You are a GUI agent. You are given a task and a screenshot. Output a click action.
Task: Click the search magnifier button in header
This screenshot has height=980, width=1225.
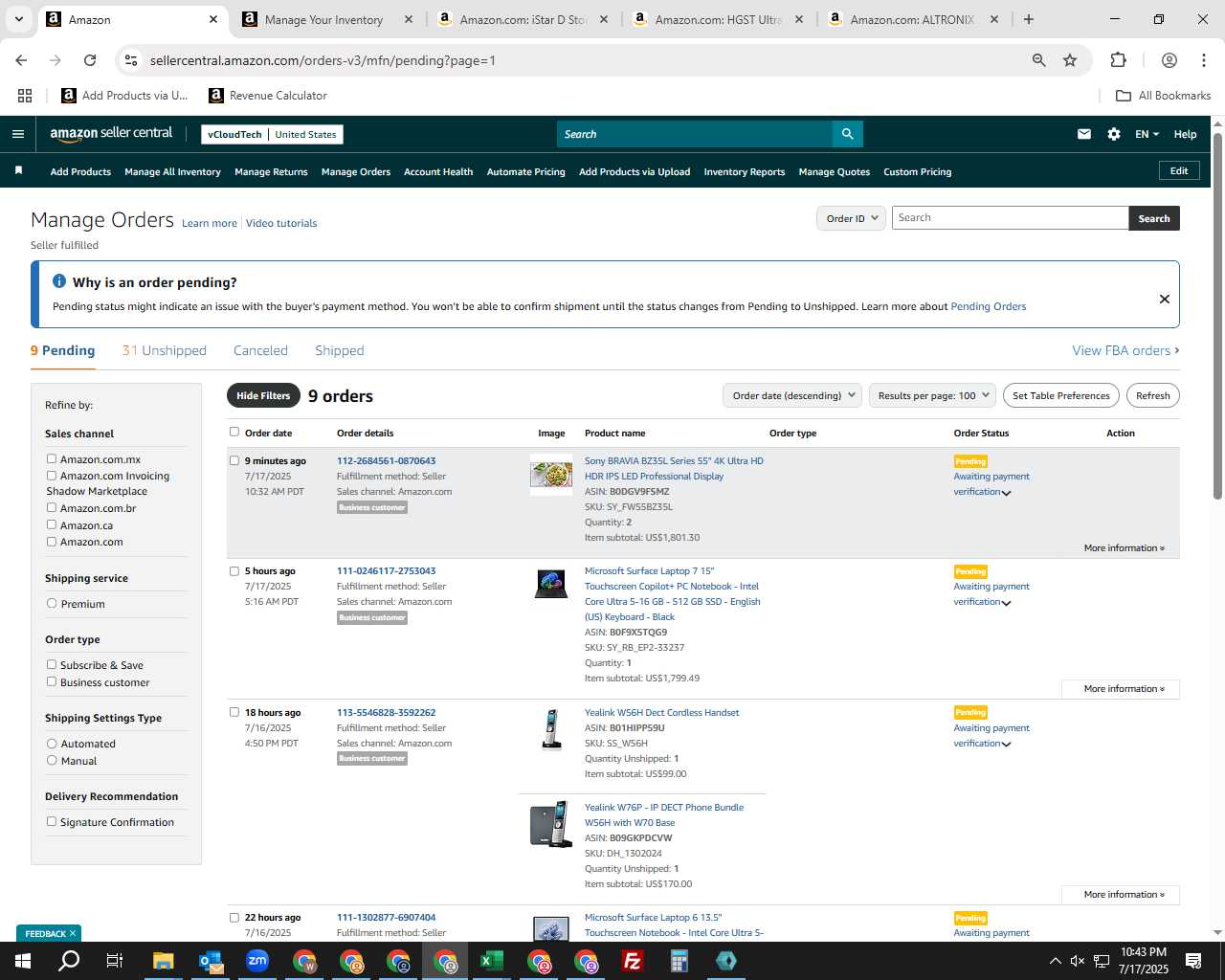pos(848,134)
